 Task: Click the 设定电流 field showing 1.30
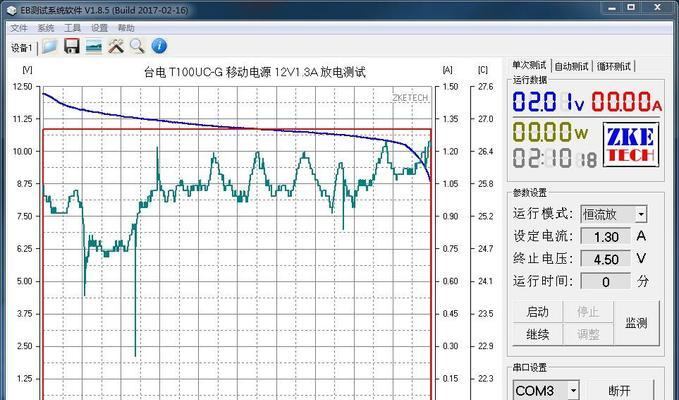click(x=605, y=237)
